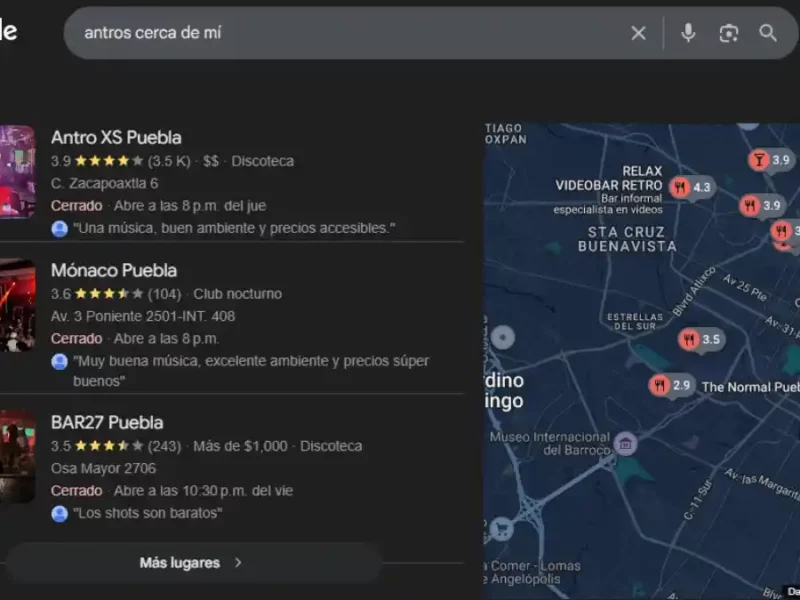This screenshot has width=800, height=600.
Task: Click the reviewer avatar beside 'Muy buena música'
Action: (x=60, y=362)
